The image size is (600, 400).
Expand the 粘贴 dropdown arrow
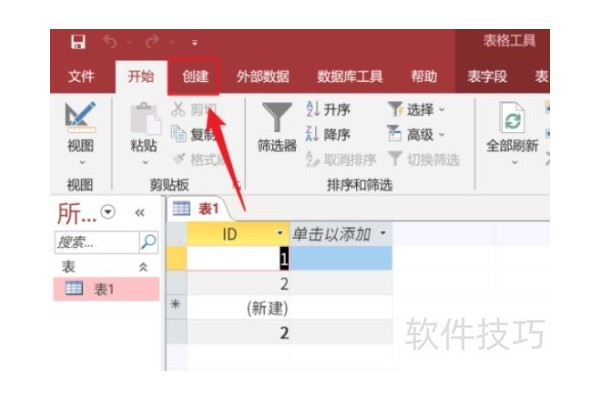pos(145,163)
